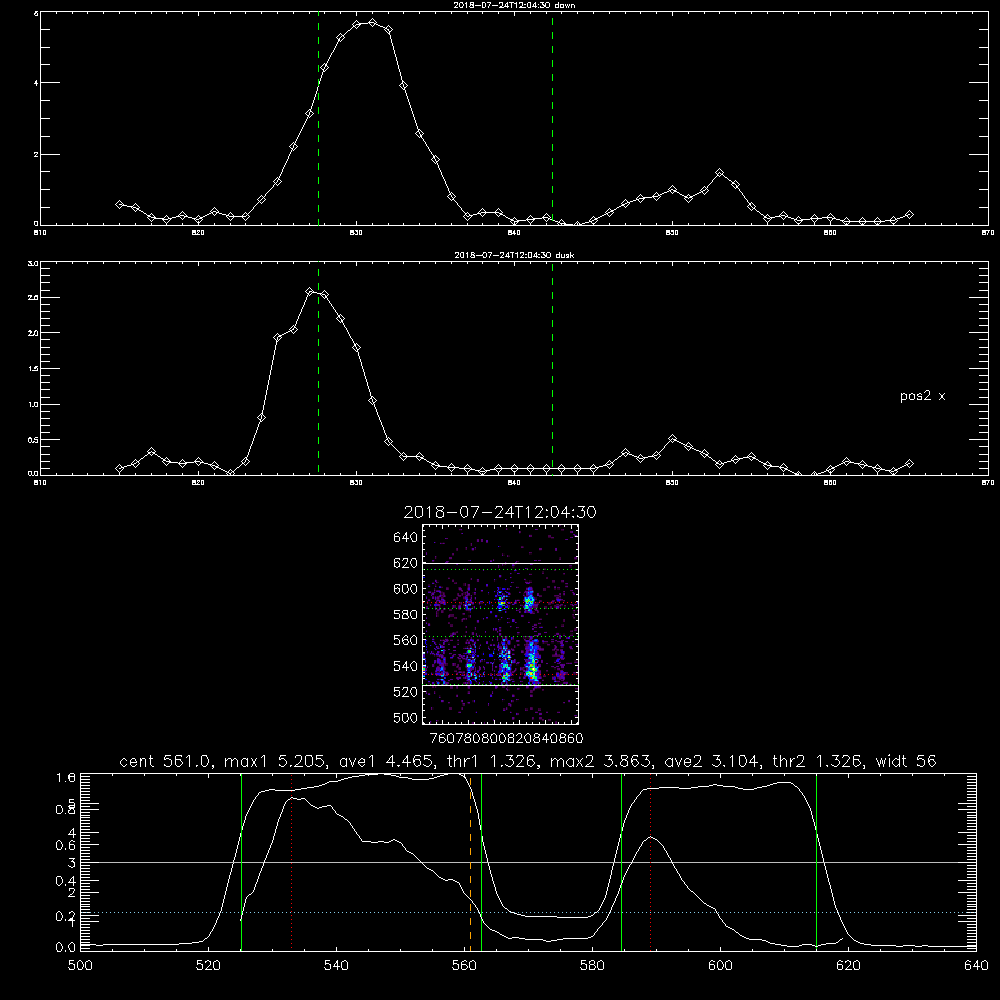Screen dimensions: 1000x1000
Task: Click bottom plot x-axis label '520'
Action: (x=208, y=966)
